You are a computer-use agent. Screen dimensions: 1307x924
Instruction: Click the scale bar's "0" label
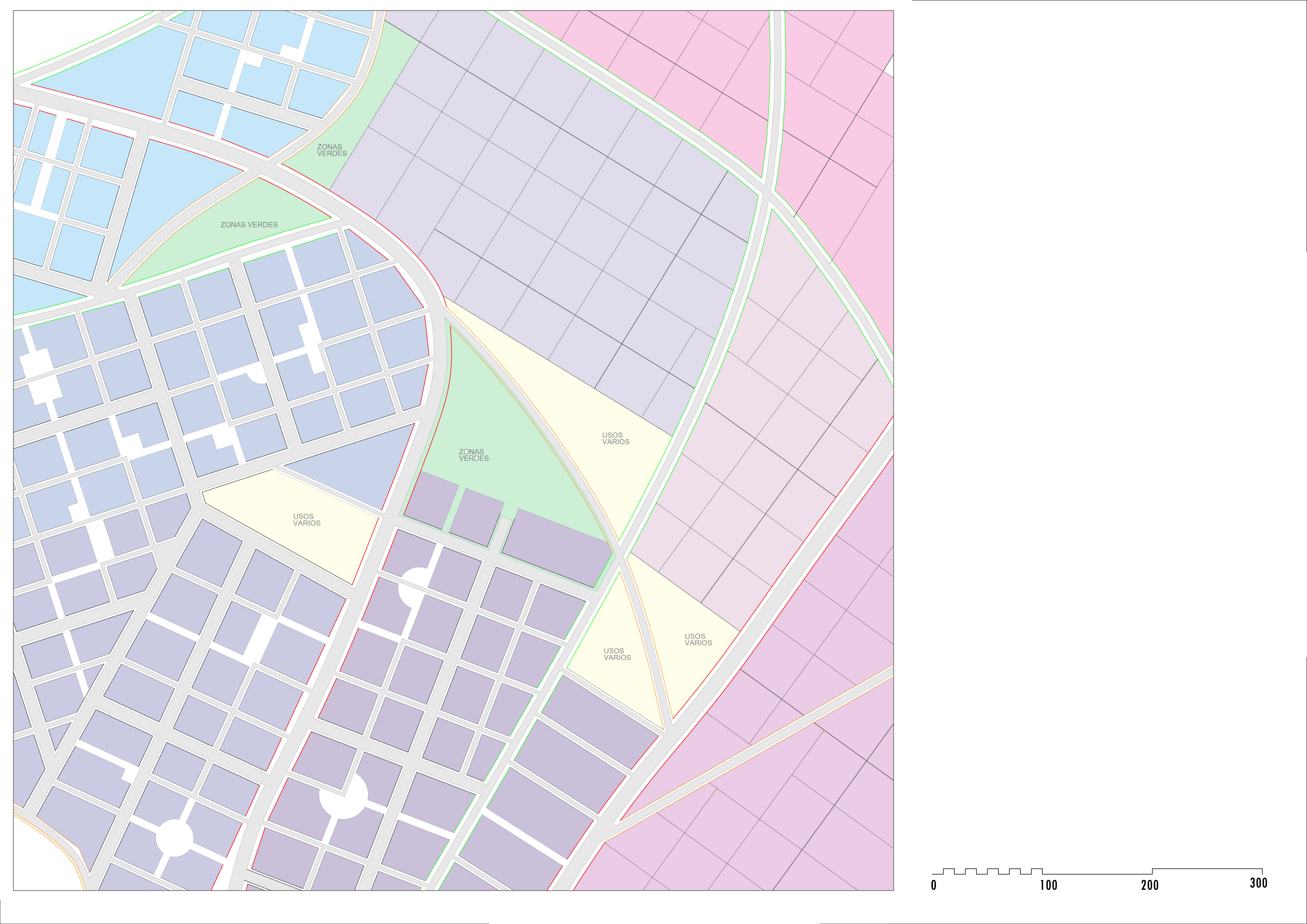pyautogui.click(x=933, y=885)
